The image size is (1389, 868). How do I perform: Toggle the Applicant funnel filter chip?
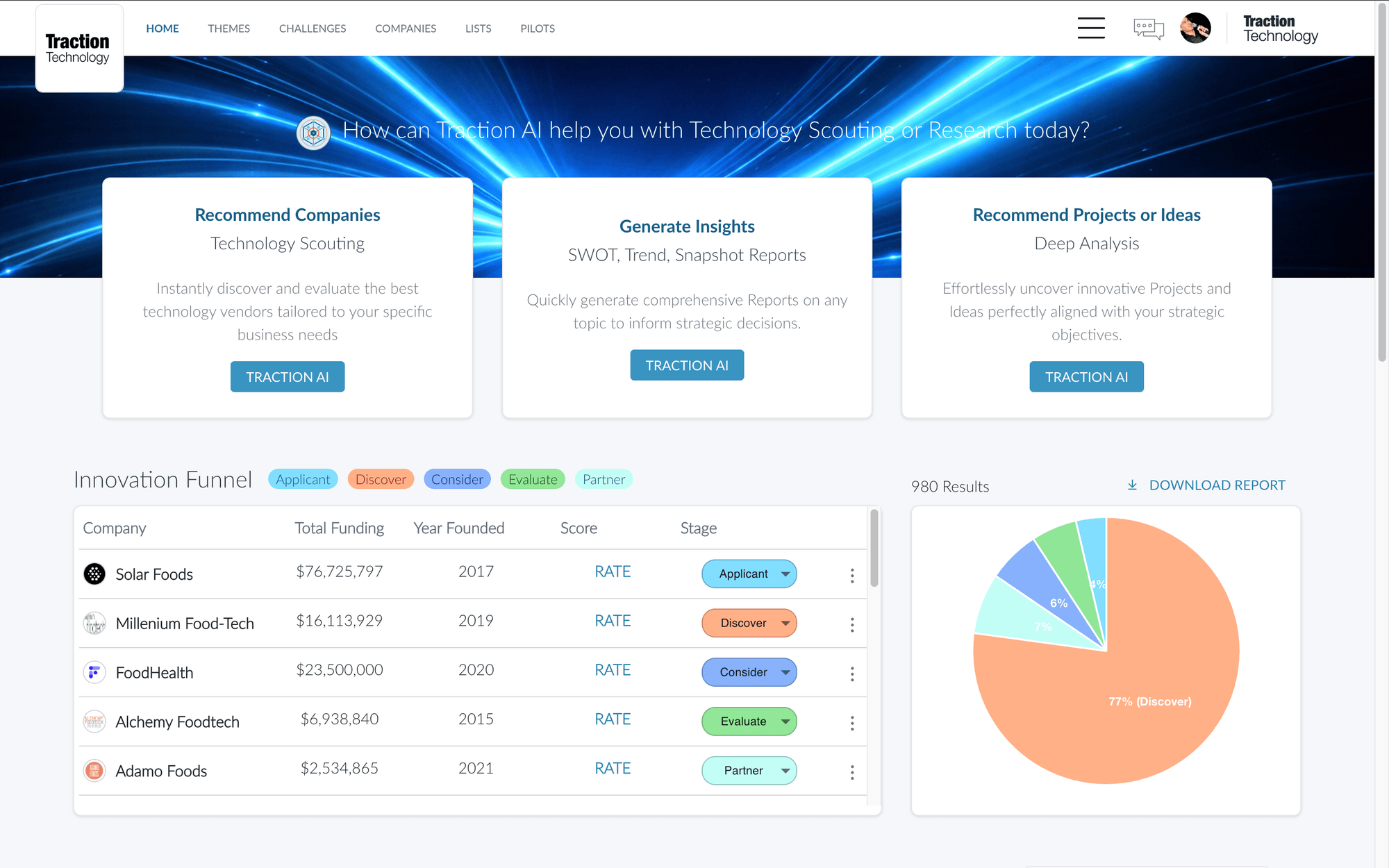303,479
